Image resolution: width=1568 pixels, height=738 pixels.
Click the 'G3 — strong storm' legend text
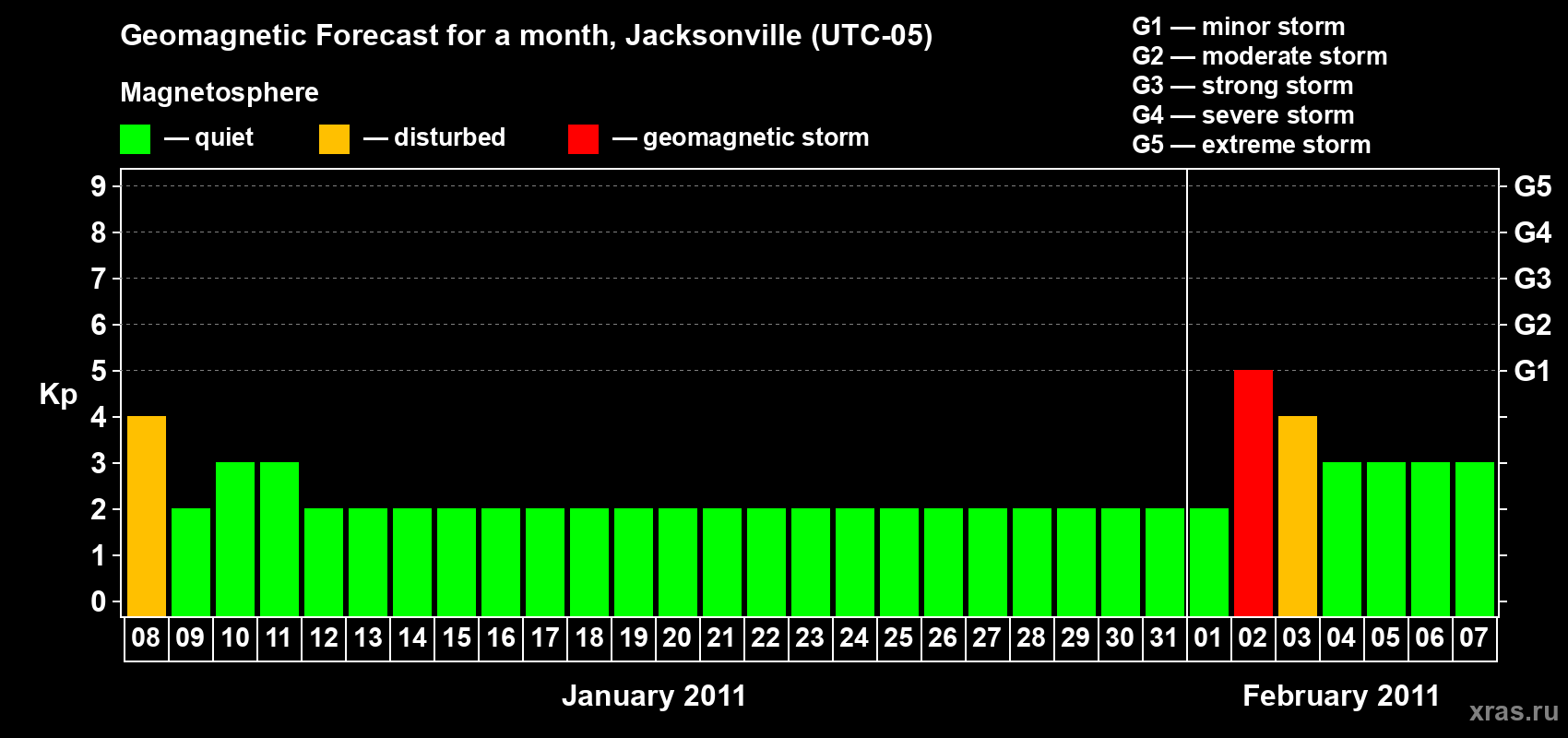(1242, 86)
